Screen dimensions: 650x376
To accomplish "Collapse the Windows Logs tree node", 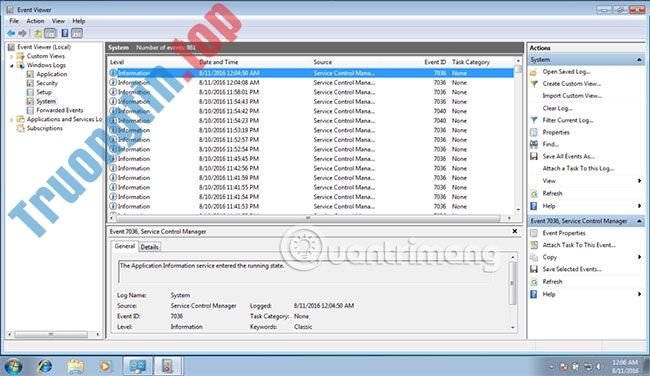I will [12, 65].
